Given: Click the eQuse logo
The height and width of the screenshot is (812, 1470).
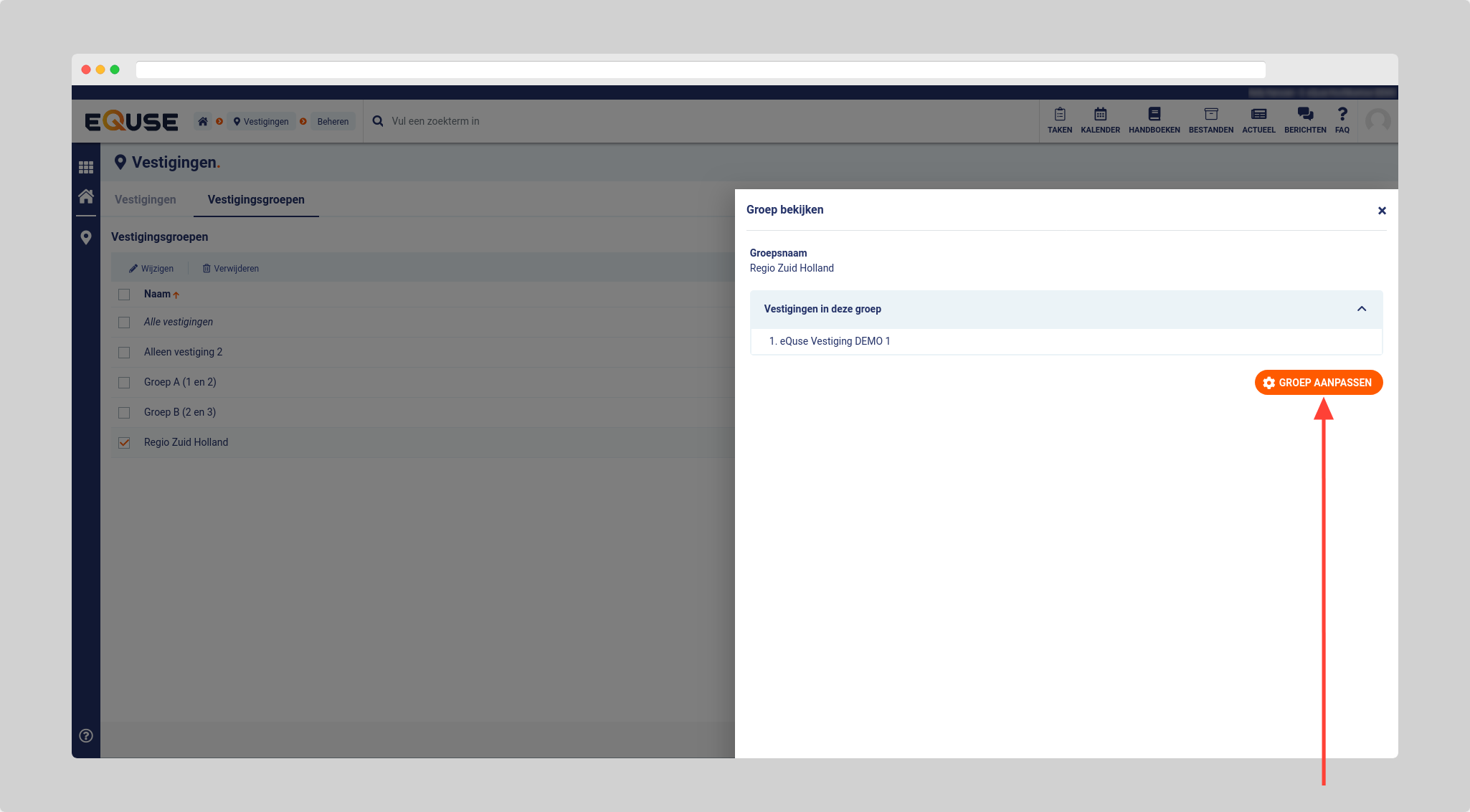Looking at the screenshot, I should click(x=131, y=121).
